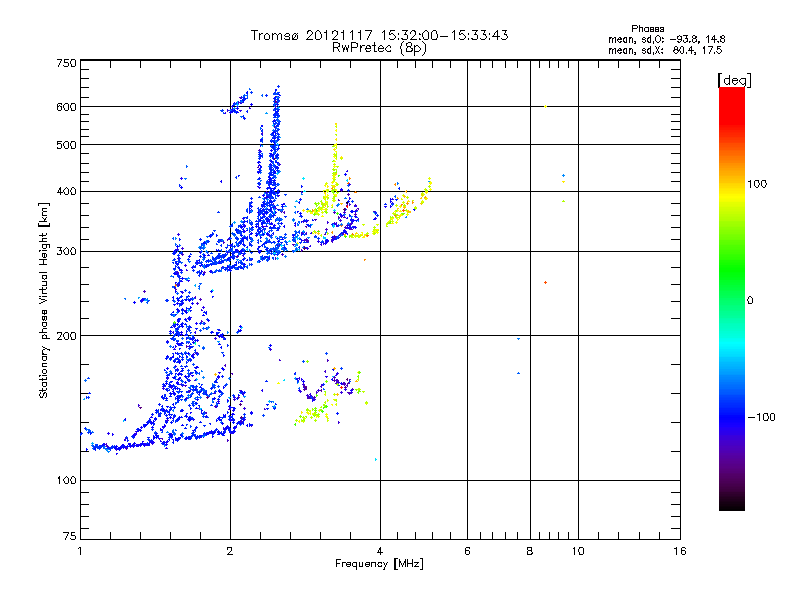Screen dimensions: 800x600
Task: Click the x-axis tick label '4'
Action: pyautogui.click(x=380, y=551)
